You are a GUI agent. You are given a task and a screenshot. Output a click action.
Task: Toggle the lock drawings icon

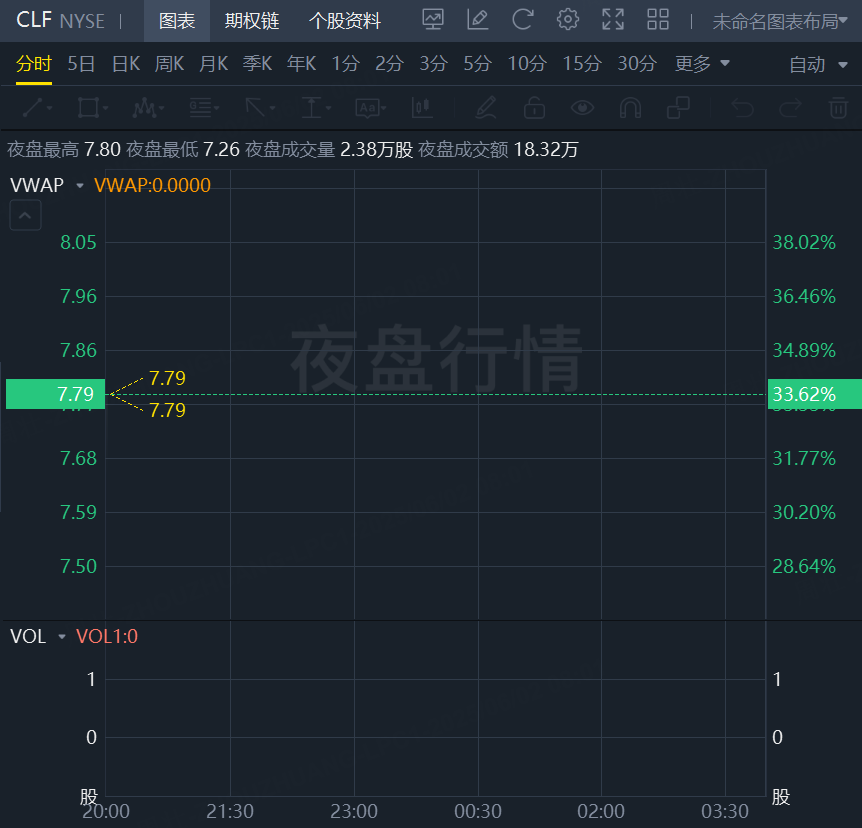[x=534, y=108]
